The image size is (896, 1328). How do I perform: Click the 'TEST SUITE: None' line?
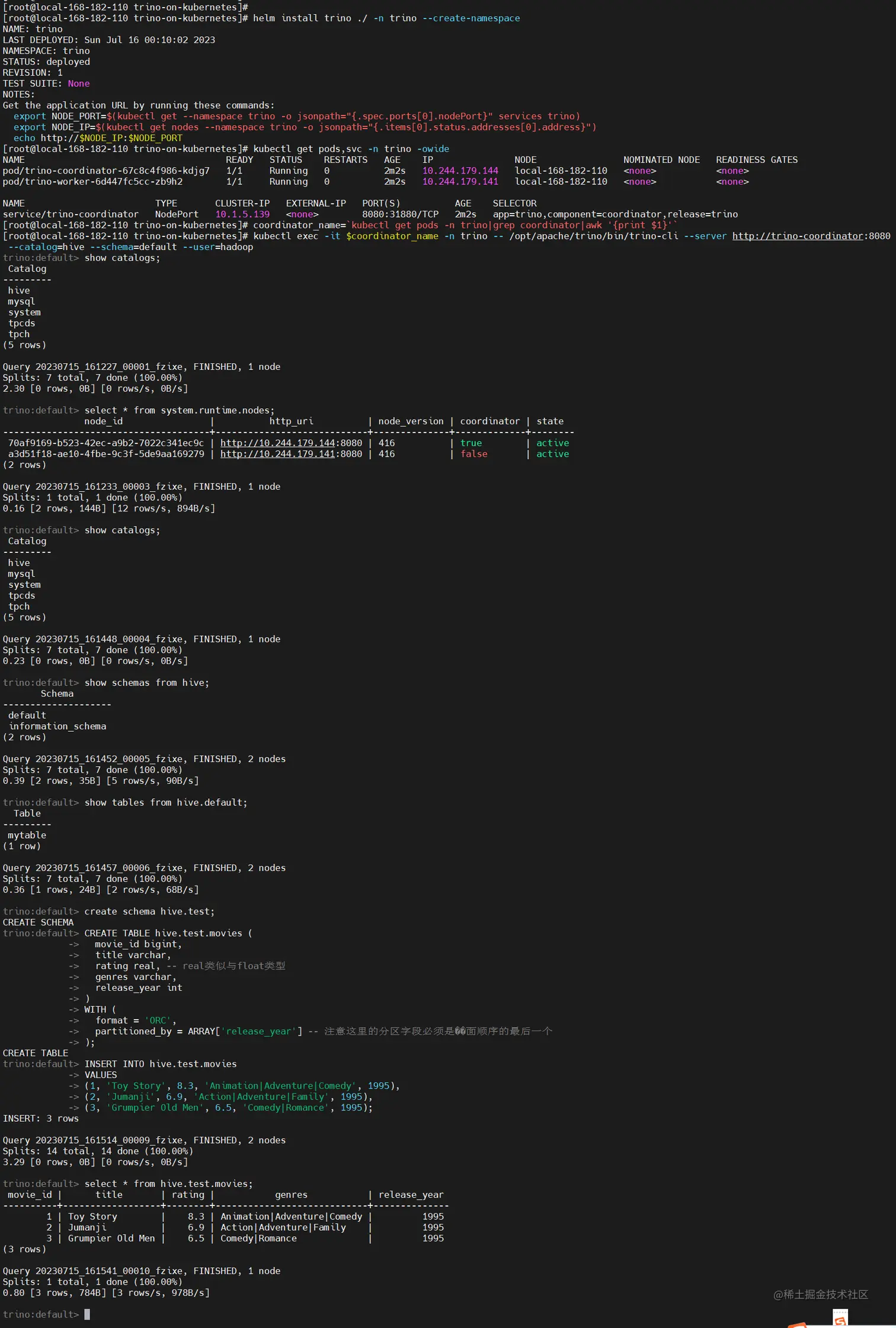point(46,84)
